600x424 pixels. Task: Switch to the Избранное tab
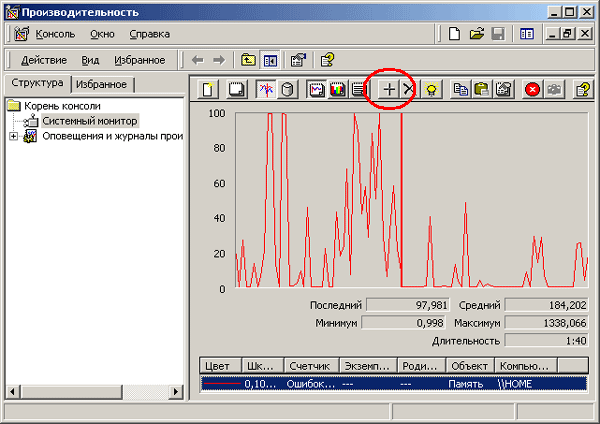tap(101, 84)
